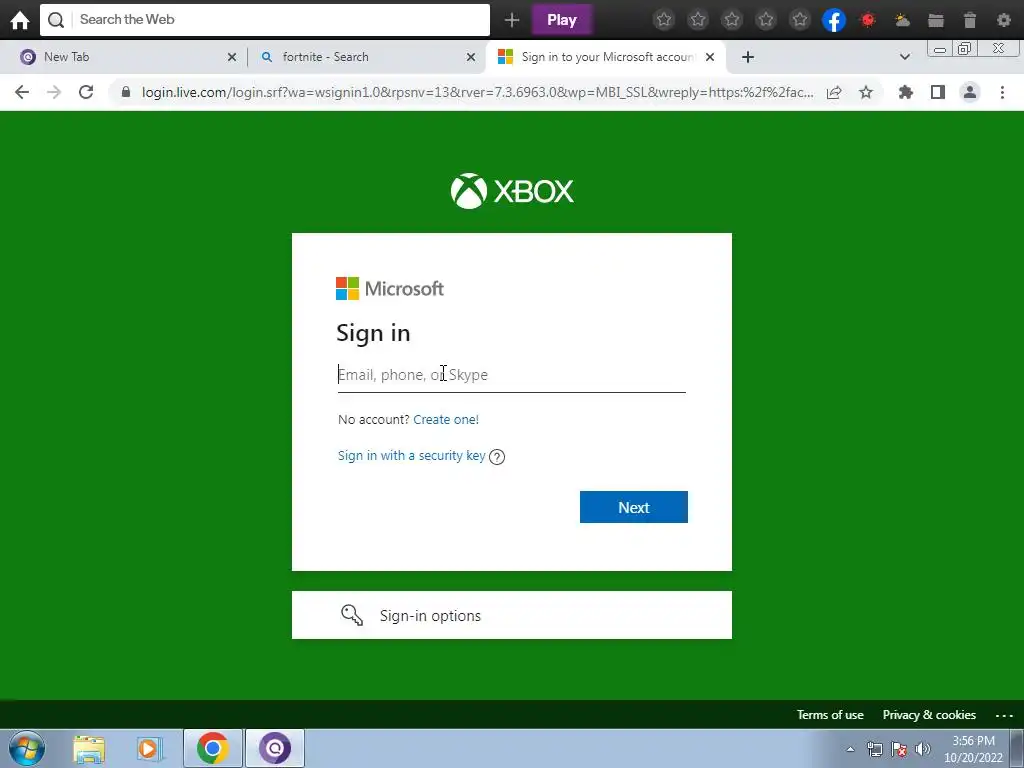Close the New Tab tab

[232, 57]
